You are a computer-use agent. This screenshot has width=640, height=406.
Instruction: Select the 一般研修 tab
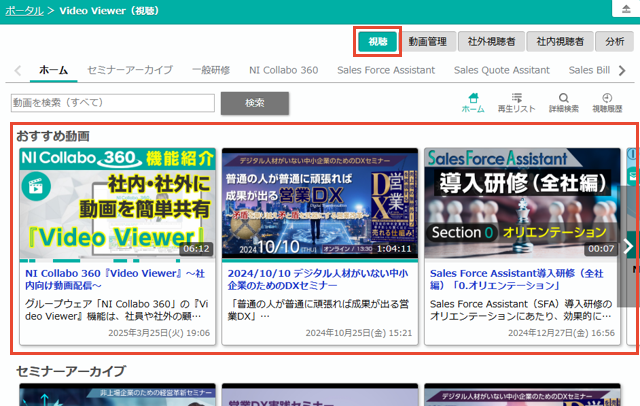pyautogui.click(x=211, y=70)
